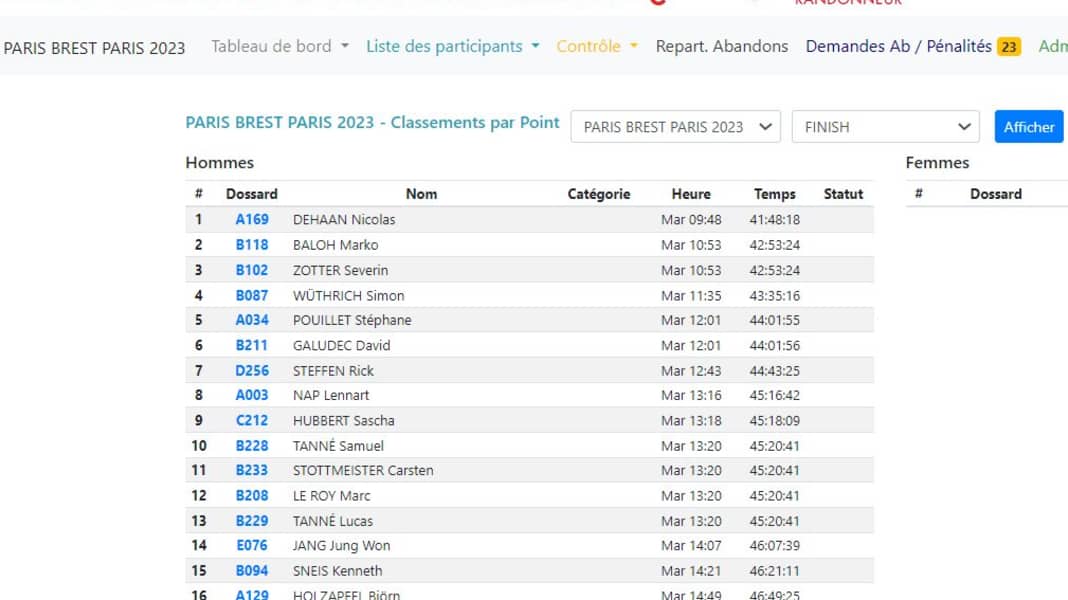The width and height of the screenshot is (1068, 600).
Task: Select the name STEFFEN Rick
Action: (x=333, y=370)
